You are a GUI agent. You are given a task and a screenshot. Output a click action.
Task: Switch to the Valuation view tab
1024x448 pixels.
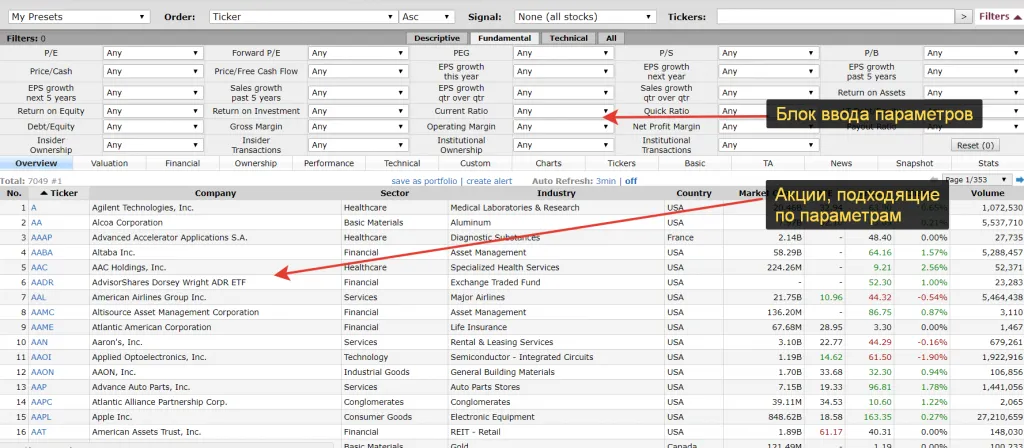[109, 163]
